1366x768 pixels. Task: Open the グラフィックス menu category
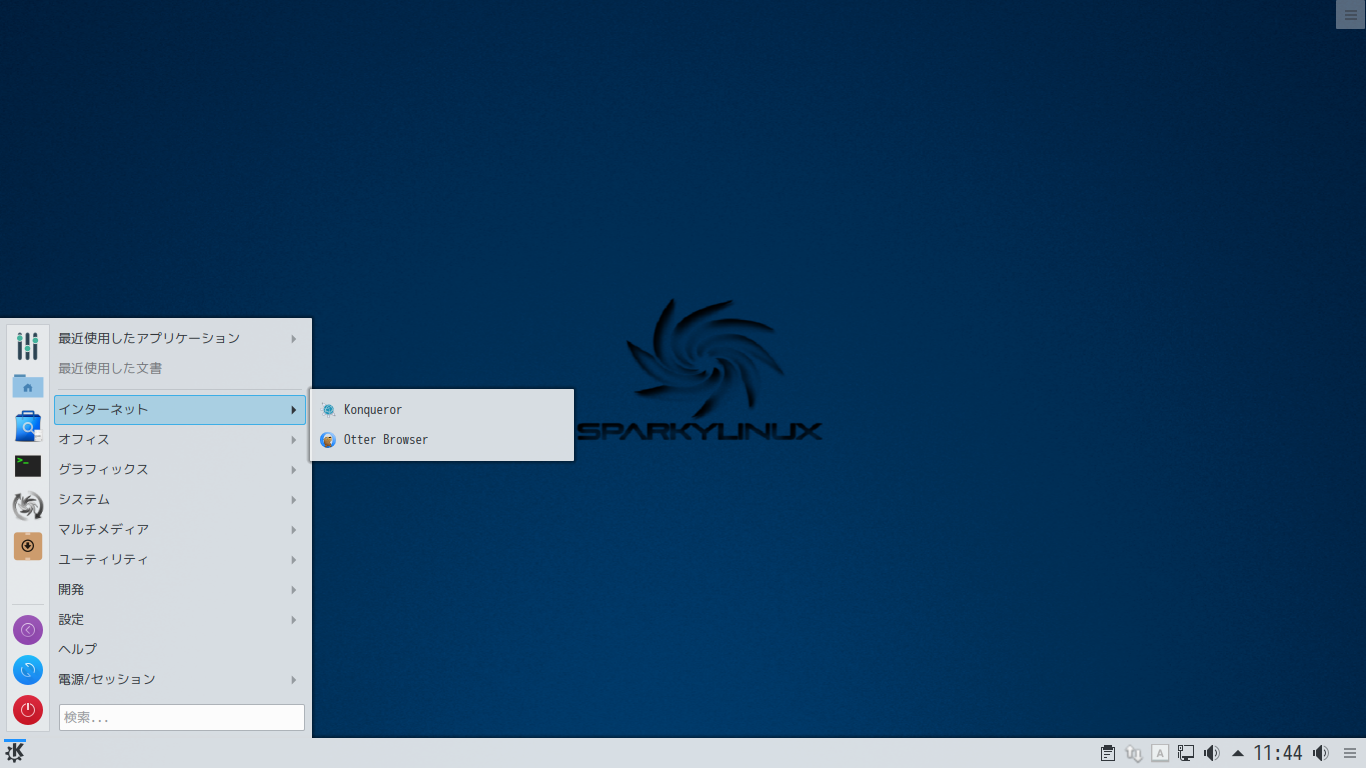pyautogui.click(x=180, y=470)
